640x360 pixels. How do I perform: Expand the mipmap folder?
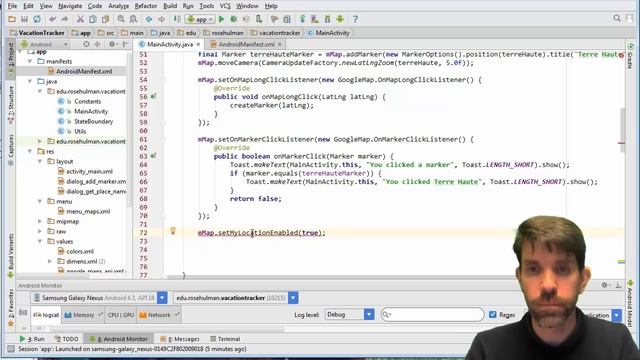(40, 221)
